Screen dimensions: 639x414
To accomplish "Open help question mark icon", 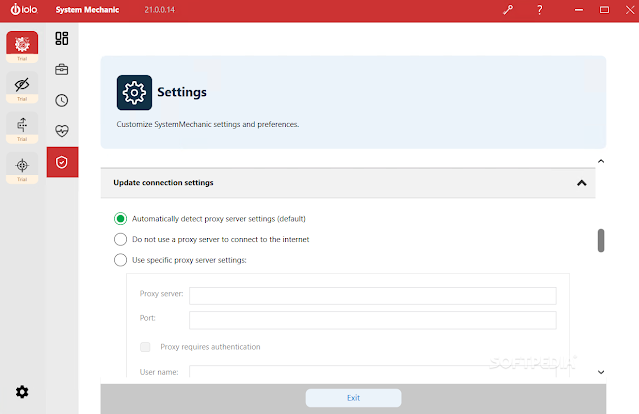I will pyautogui.click(x=540, y=10).
